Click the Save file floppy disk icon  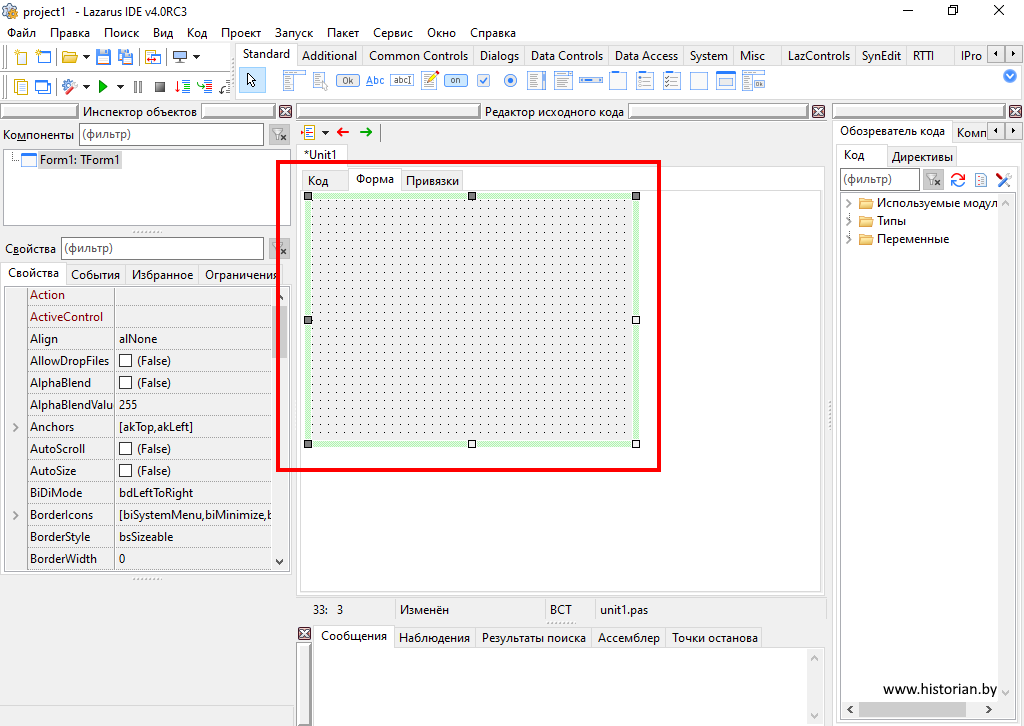click(103, 57)
